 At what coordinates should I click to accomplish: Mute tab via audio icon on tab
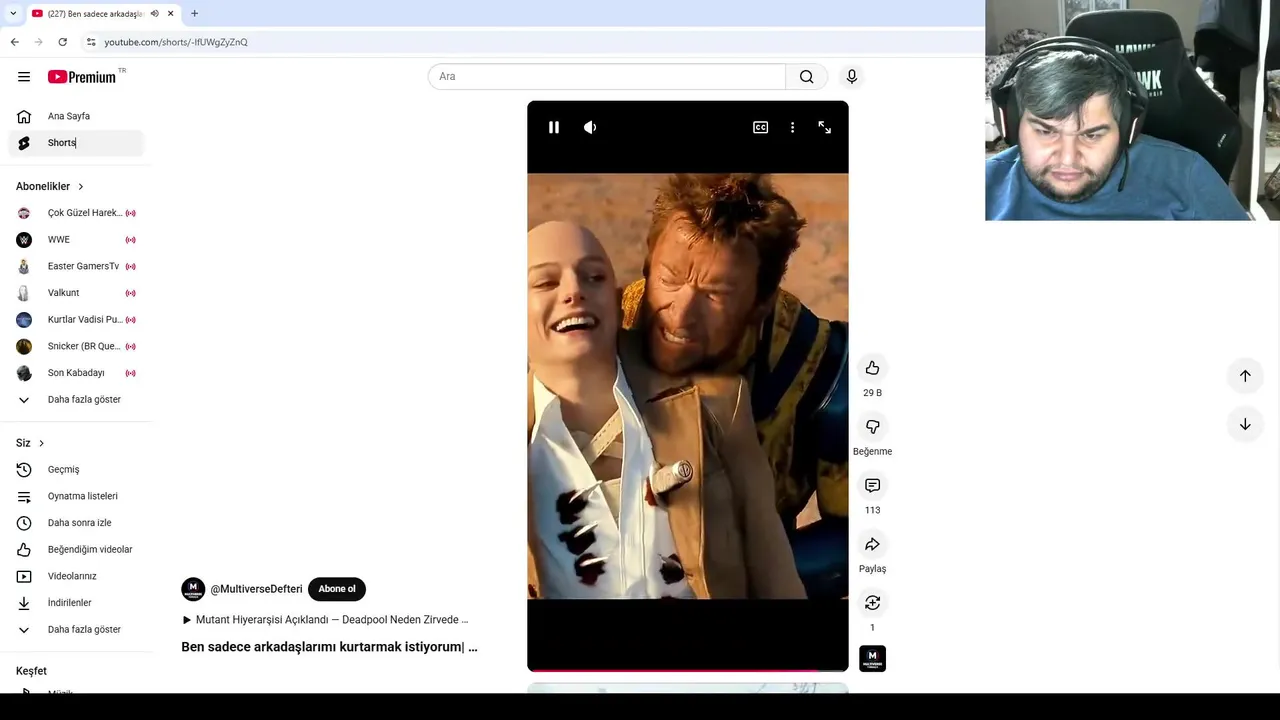154,13
